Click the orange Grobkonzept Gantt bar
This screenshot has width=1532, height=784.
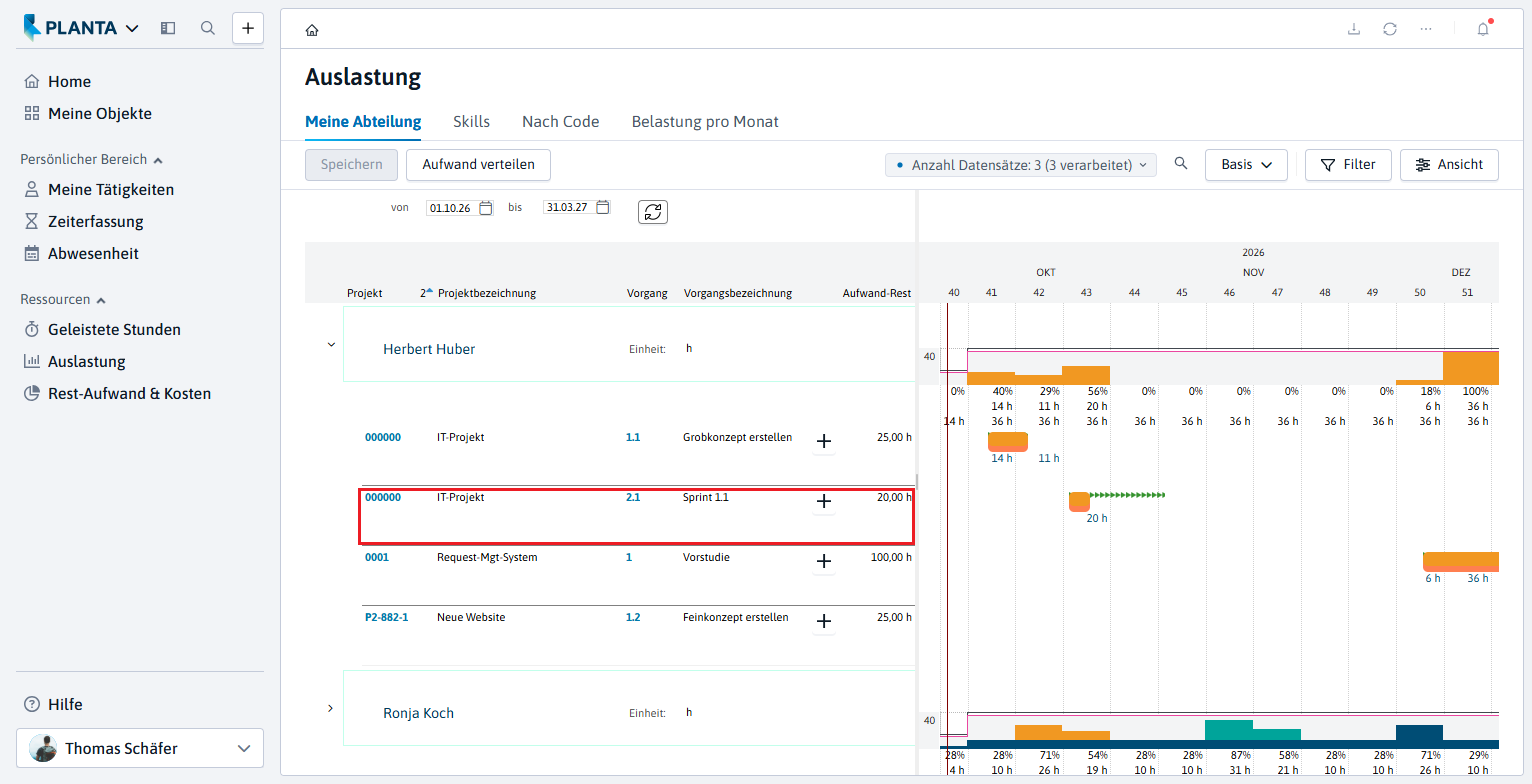coord(1007,441)
